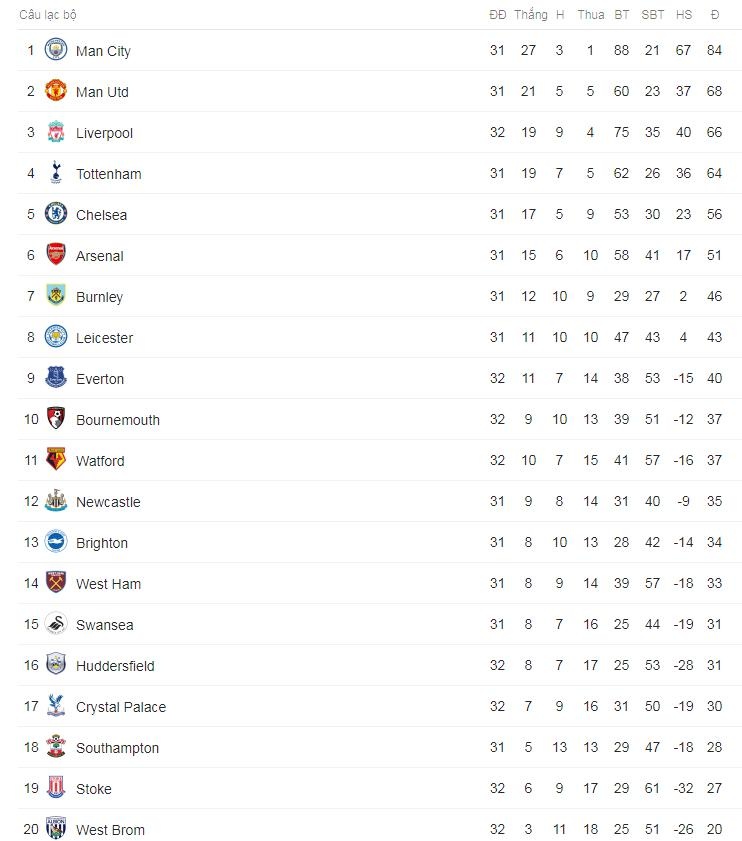The height and width of the screenshot is (841, 742).
Task: Click the Crystal Palace crest
Action: [x=56, y=707]
